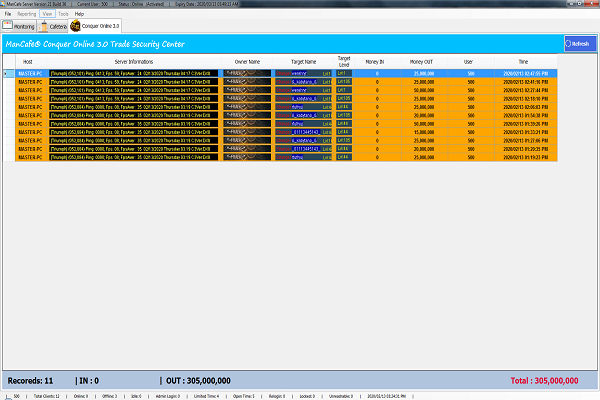Click the Target Level cell of the highlighted row
Screen dimensions: 600x400
pos(344,73)
